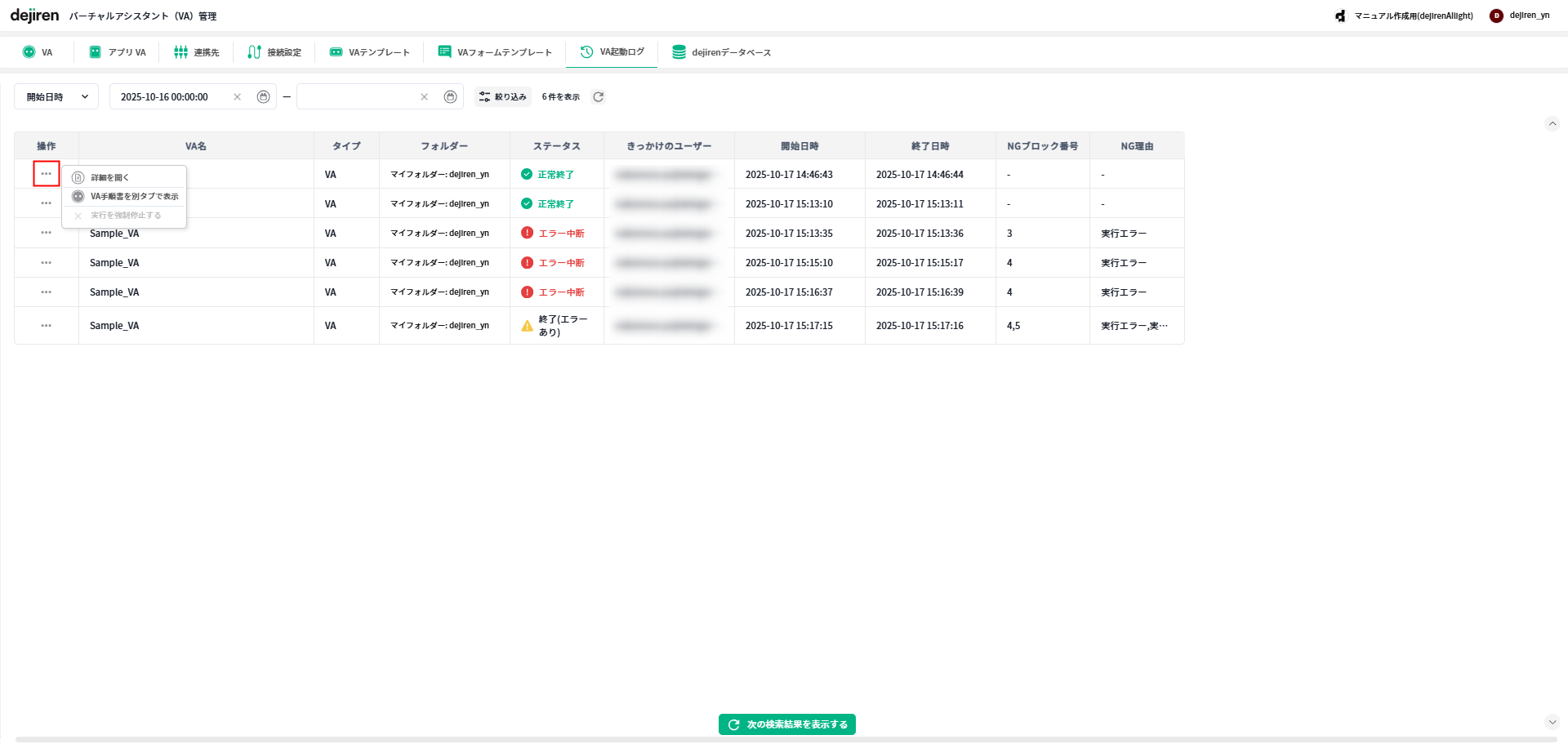
Task: Click the refresh icon beside 6件を表示
Action: tap(598, 97)
